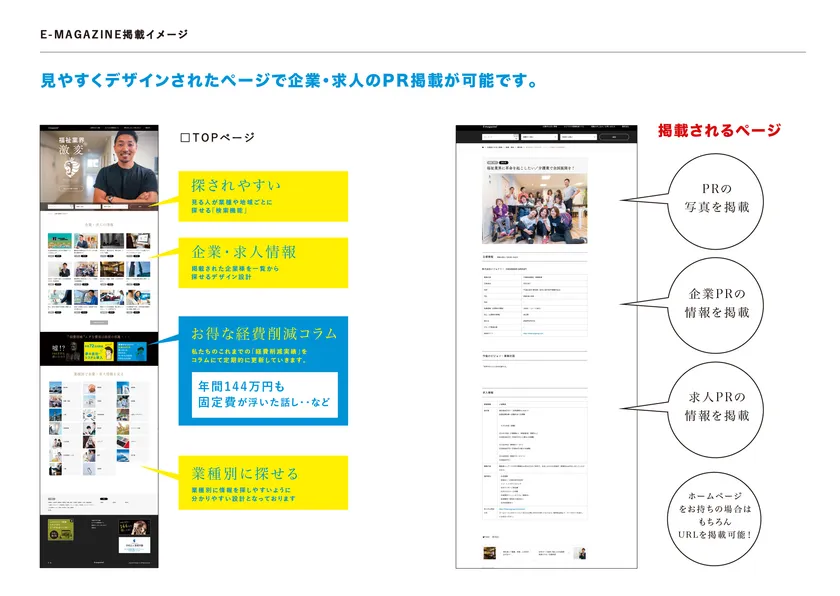
Task: Click the 'PRの写真を掲載' speech bubble
Action: click(x=716, y=201)
